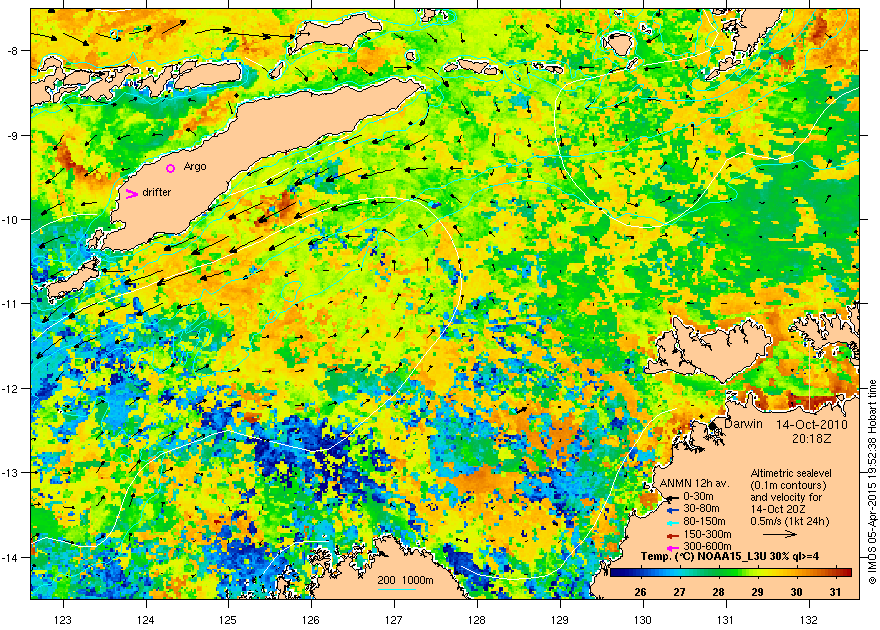The width and height of the screenshot is (880, 630).
Task: Click the black Darwin city dot marker
Action: click(x=712, y=426)
